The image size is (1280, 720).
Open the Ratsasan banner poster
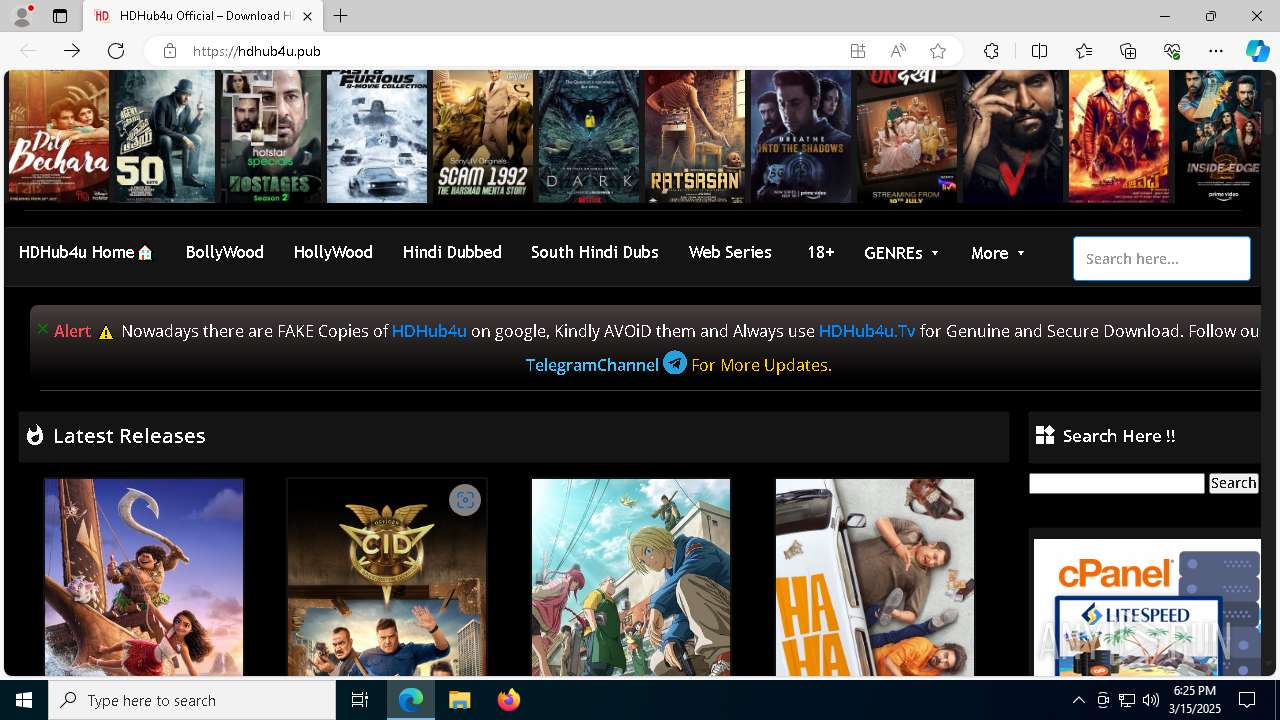pos(695,137)
